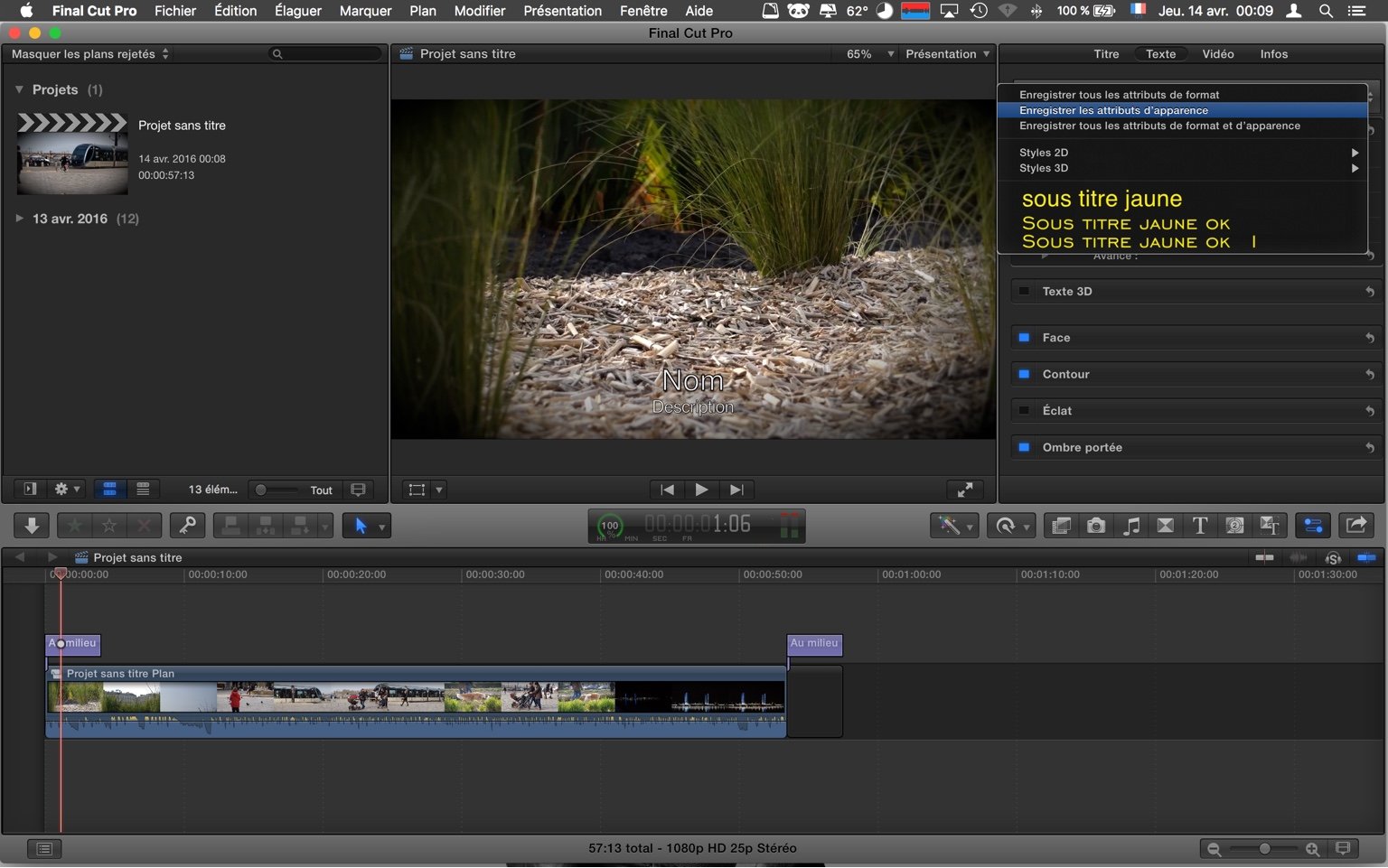Click the timeline index button at bottom left
The width and height of the screenshot is (1388, 868).
coord(44,848)
